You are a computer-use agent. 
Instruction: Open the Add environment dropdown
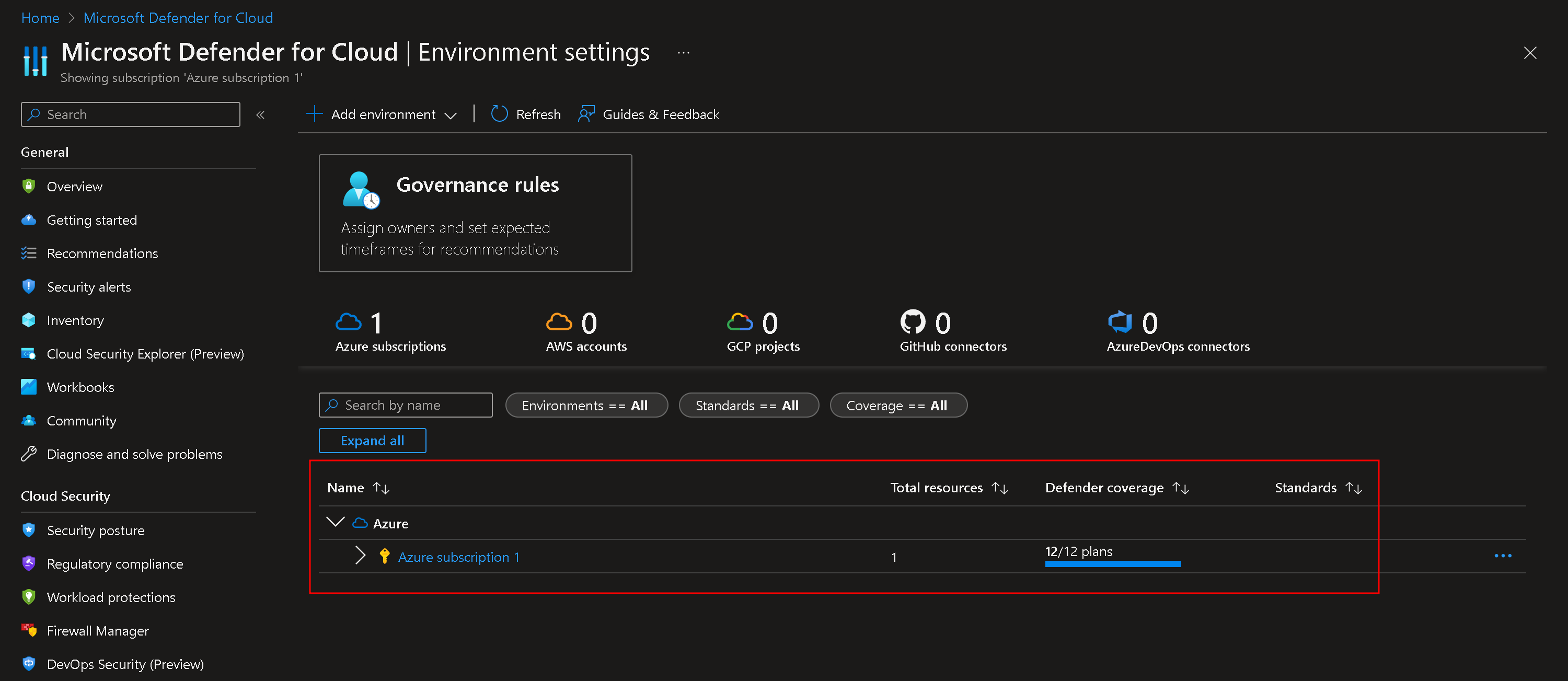(x=450, y=114)
